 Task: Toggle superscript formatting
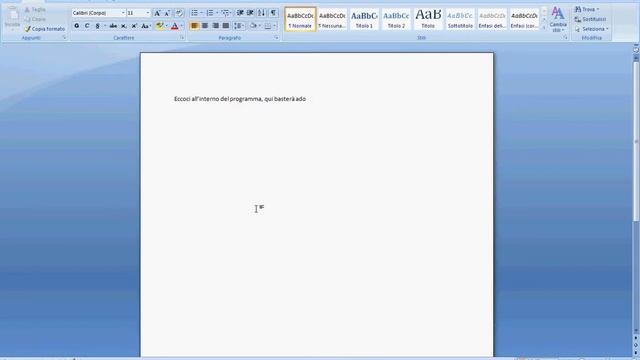(x=134, y=26)
